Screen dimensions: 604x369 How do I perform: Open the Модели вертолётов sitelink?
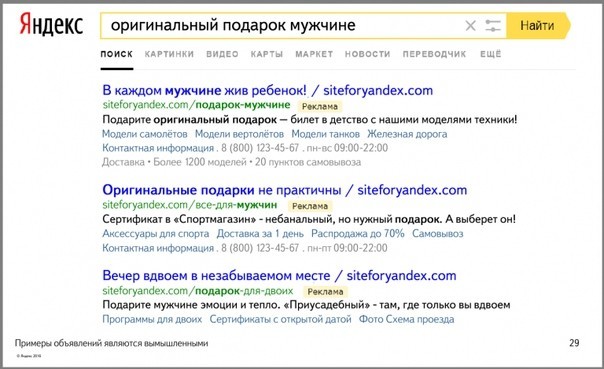(x=239, y=134)
